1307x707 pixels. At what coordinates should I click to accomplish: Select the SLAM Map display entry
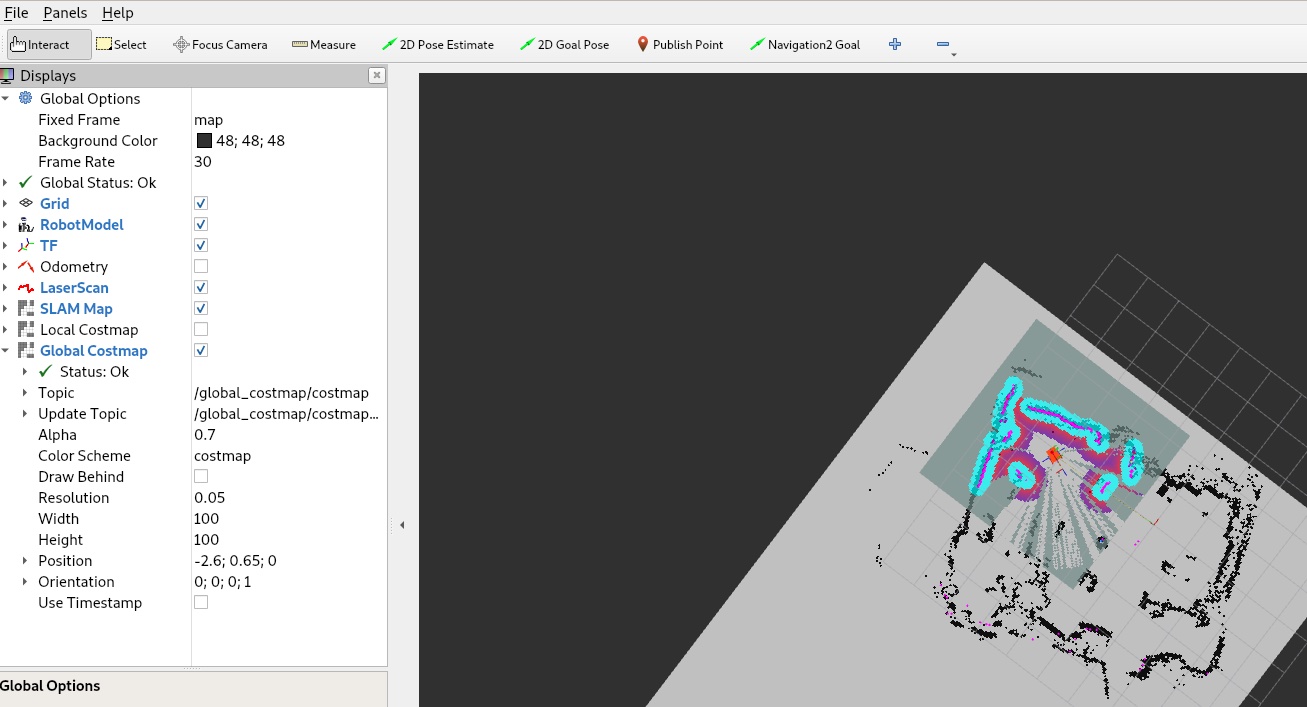coord(76,308)
